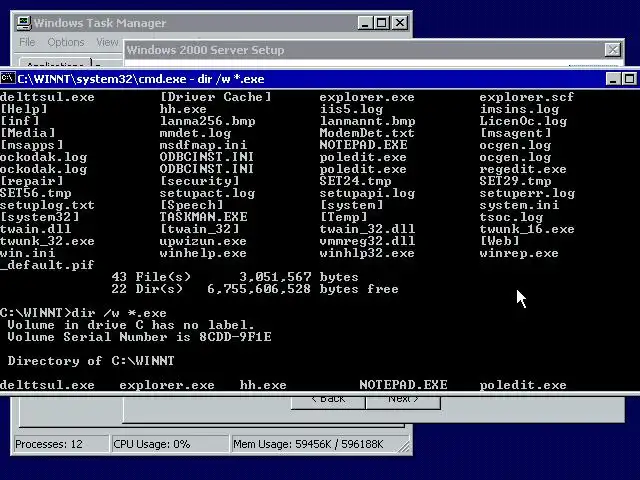Image resolution: width=640 pixels, height=480 pixels.
Task: Click twain_32.dll in the listing
Action: pyautogui.click(x=367, y=229)
